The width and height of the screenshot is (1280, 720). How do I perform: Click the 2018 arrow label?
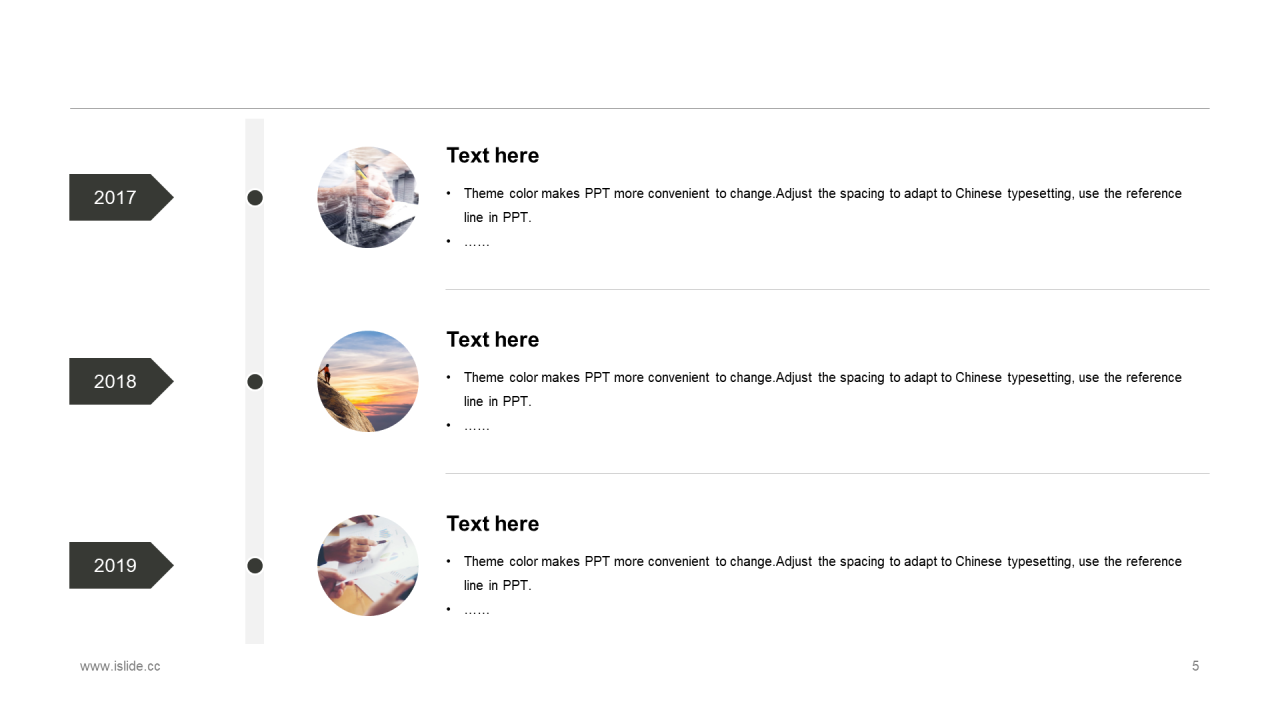[x=121, y=381]
